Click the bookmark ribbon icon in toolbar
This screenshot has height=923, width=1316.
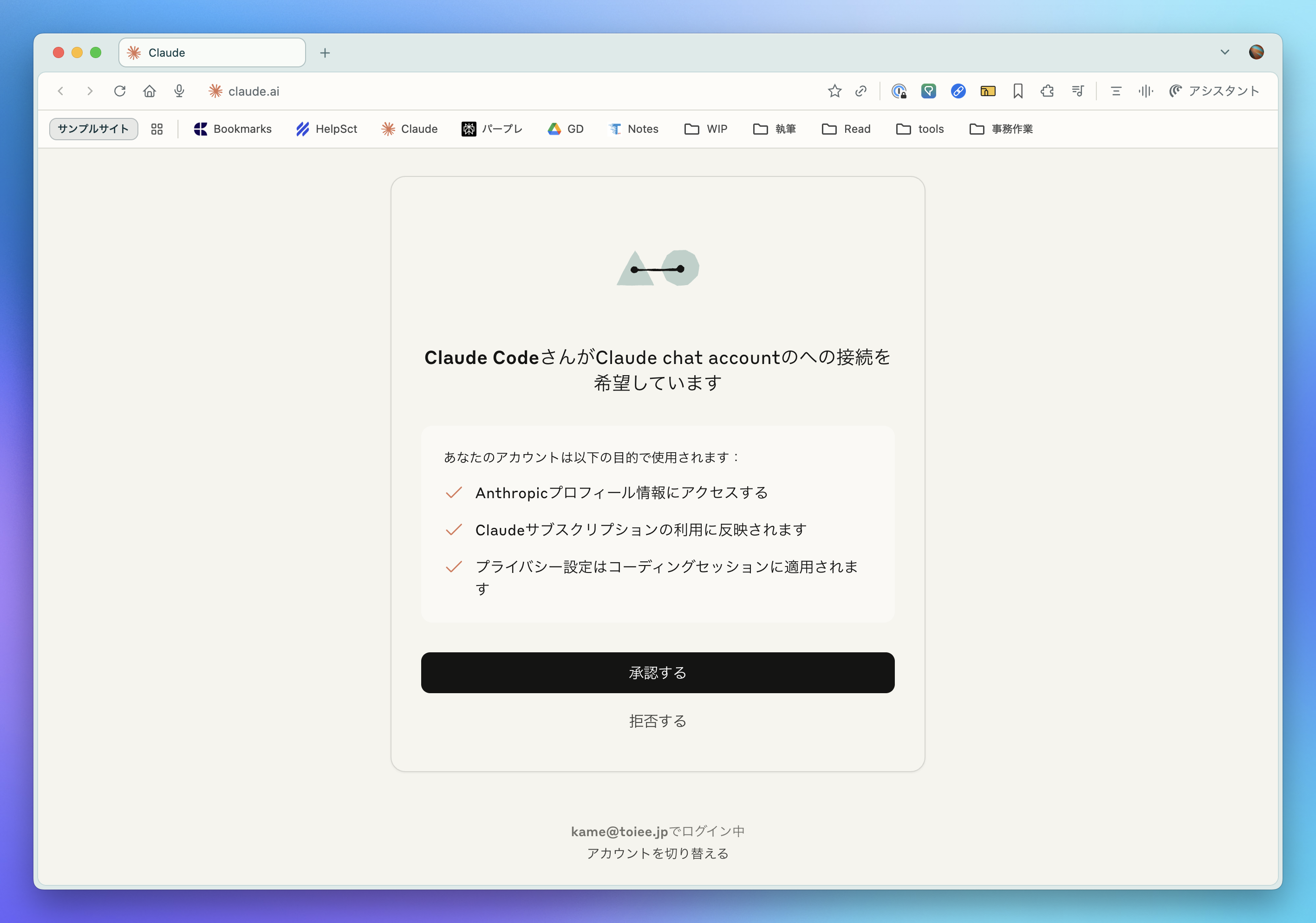coord(1018,91)
